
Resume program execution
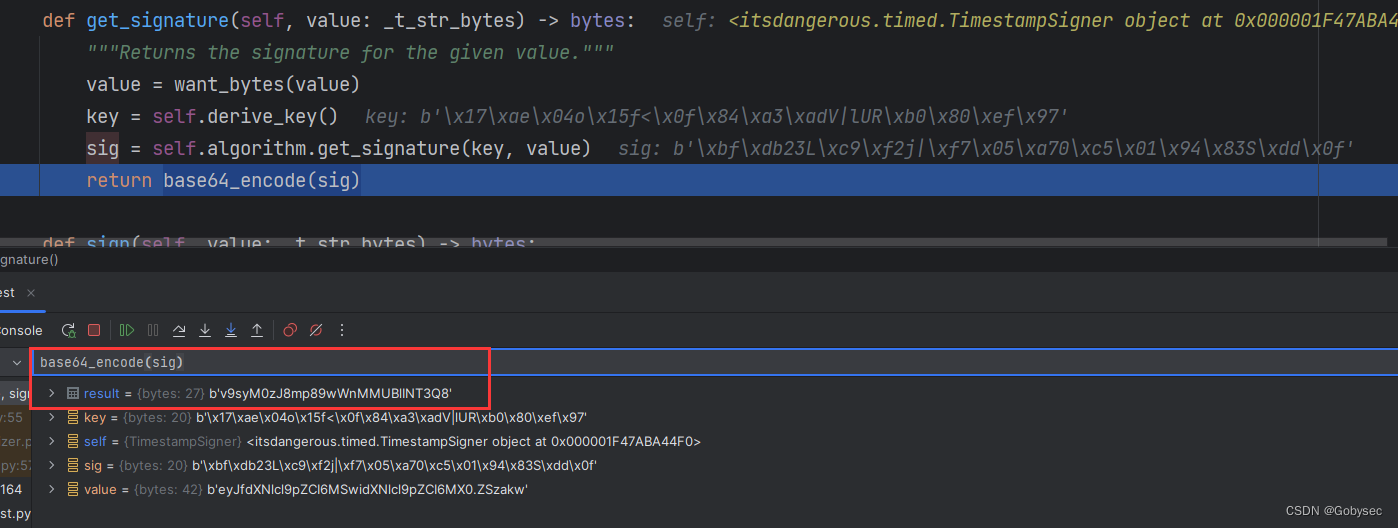127,330
